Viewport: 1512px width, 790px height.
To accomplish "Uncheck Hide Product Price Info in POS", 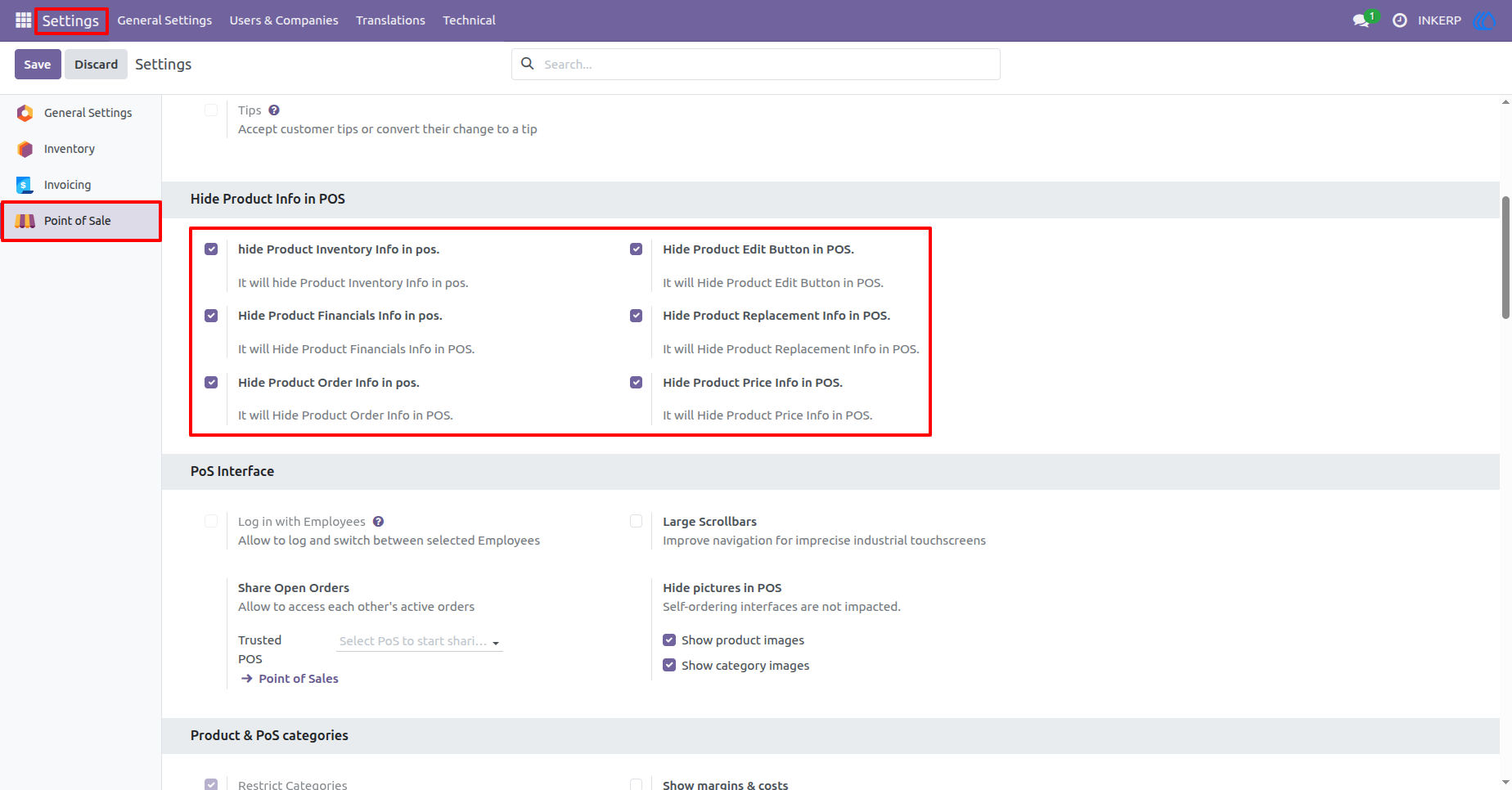I will pyautogui.click(x=636, y=382).
